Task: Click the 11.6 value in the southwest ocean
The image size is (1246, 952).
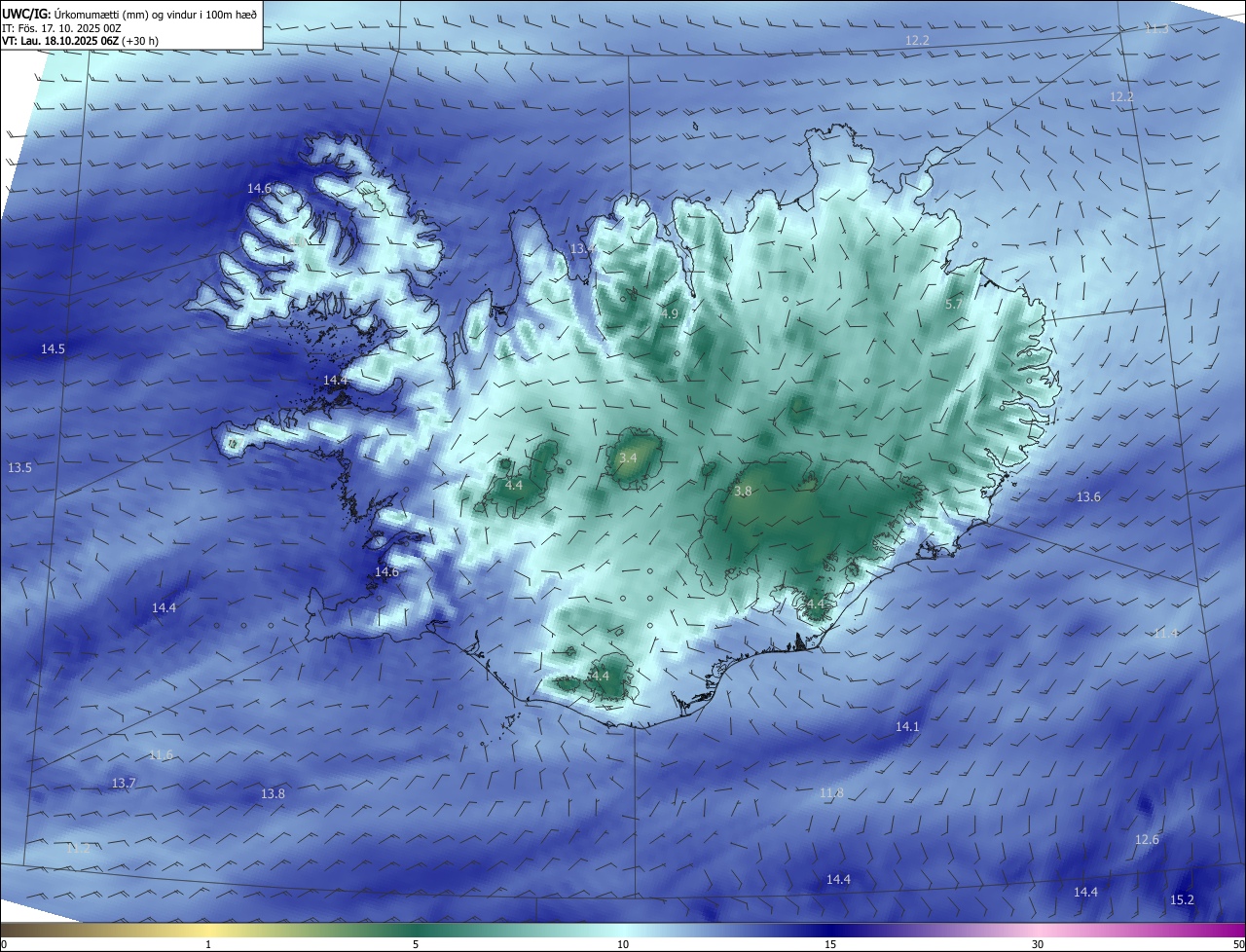Action: 161,755
